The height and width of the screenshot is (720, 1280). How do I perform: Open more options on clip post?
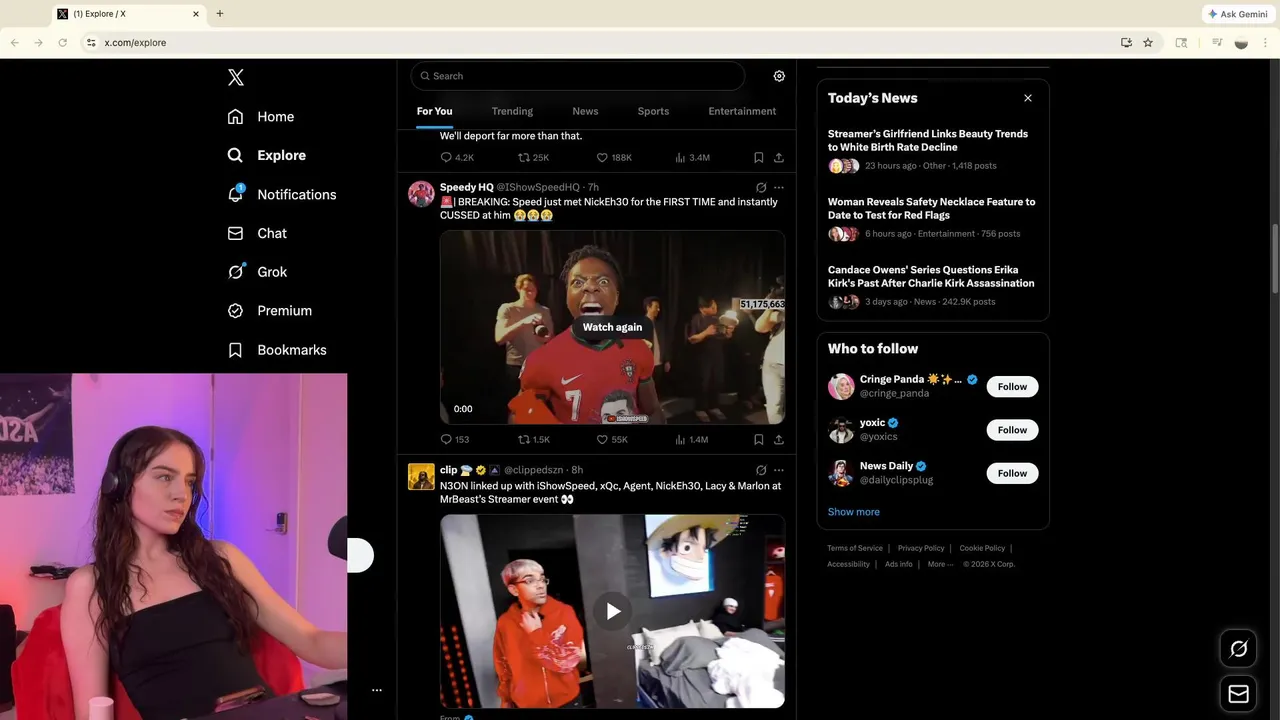(x=779, y=470)
